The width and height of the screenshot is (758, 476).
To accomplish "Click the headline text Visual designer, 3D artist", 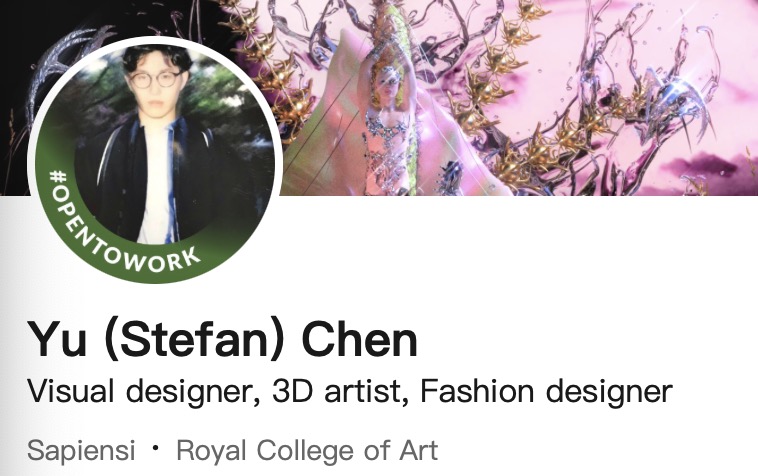I will click(x=215, y=391).
